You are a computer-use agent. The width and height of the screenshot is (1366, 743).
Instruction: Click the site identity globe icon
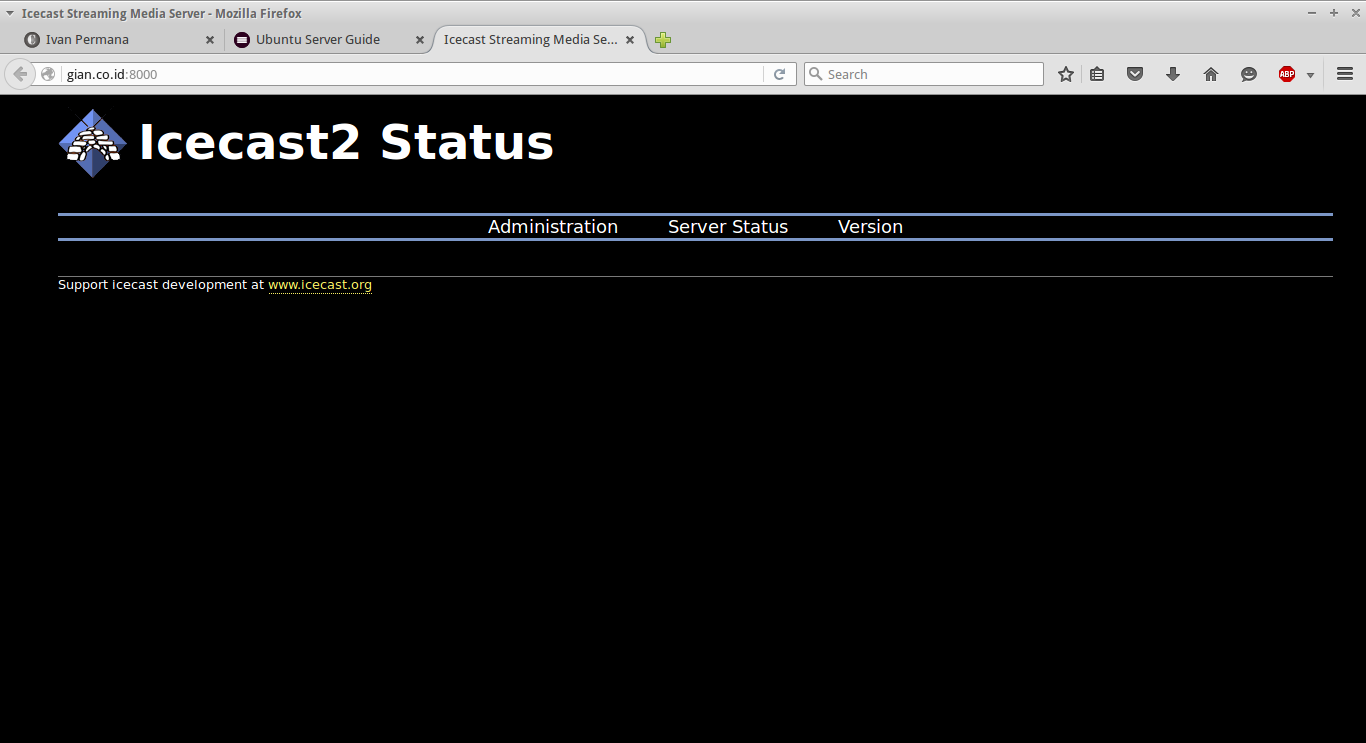tap(48, 74)
